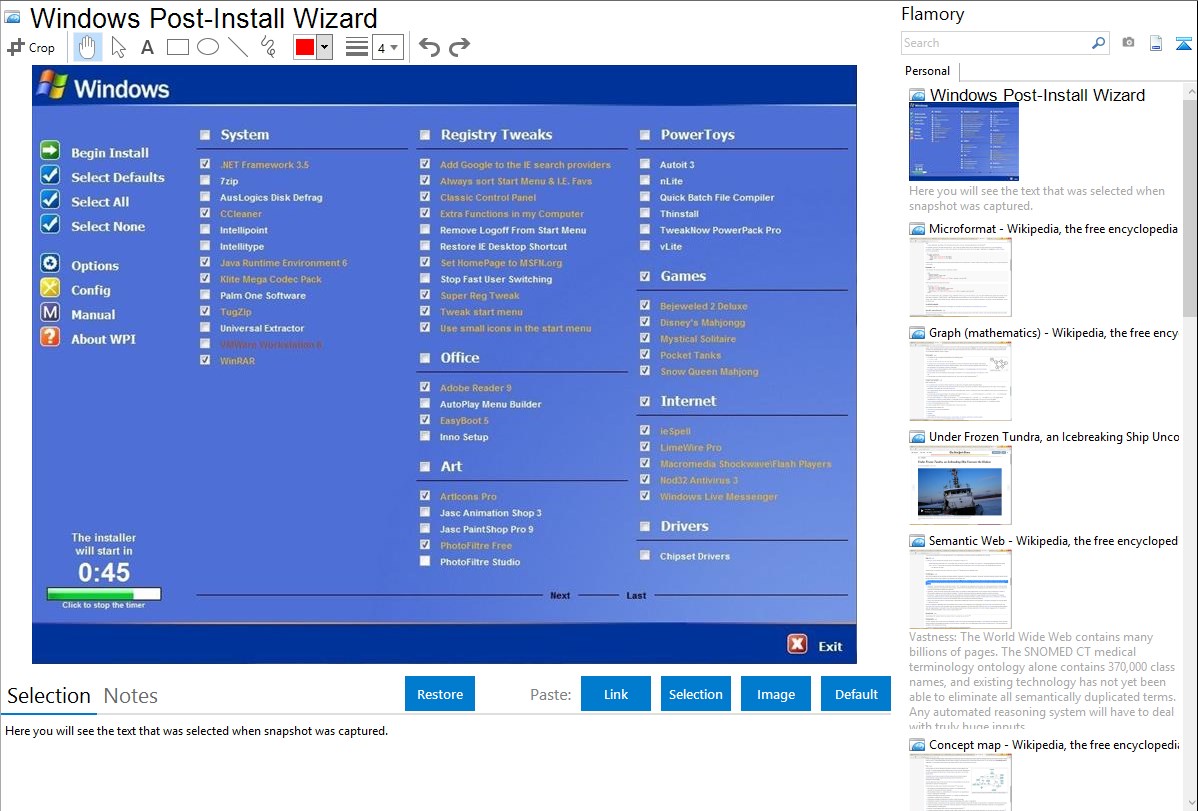Redo the last edit
Image resolution: width=1198 pixels, height=811 pixels.
[x=459, y=47]
